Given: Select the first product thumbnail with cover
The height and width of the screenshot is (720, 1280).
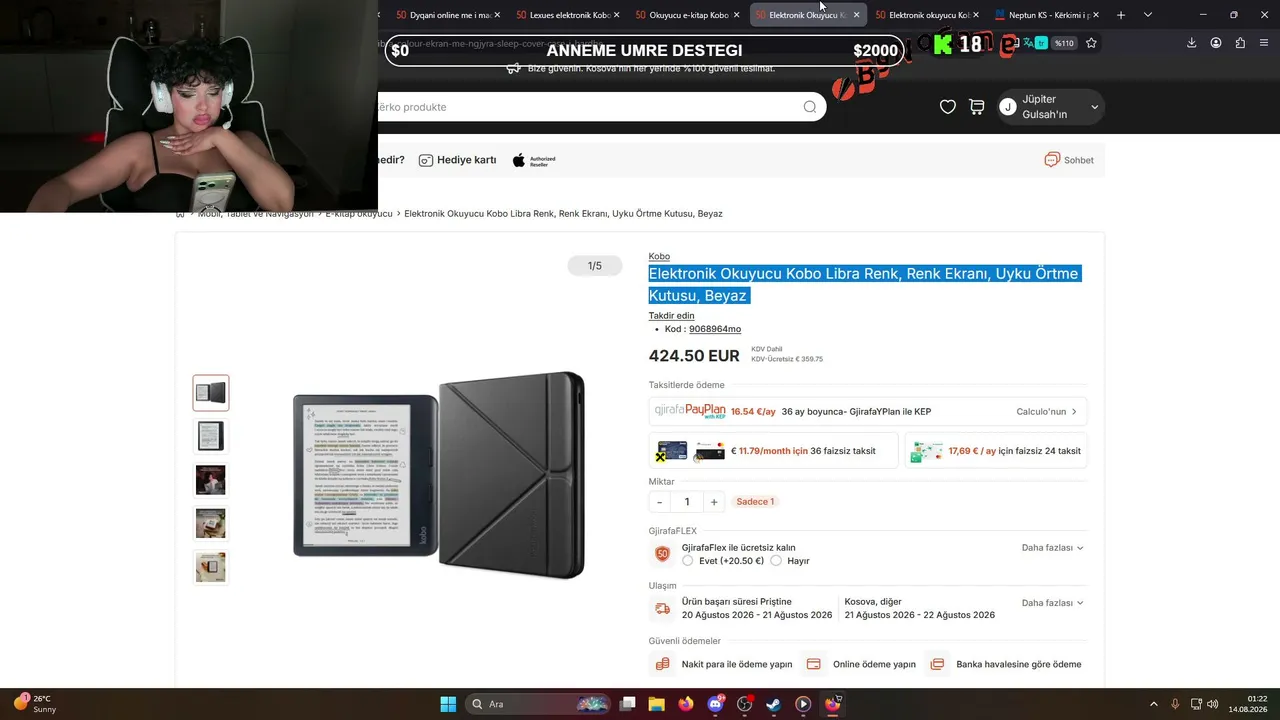Looking at the screenshot, I should click(x=211, y=393).
